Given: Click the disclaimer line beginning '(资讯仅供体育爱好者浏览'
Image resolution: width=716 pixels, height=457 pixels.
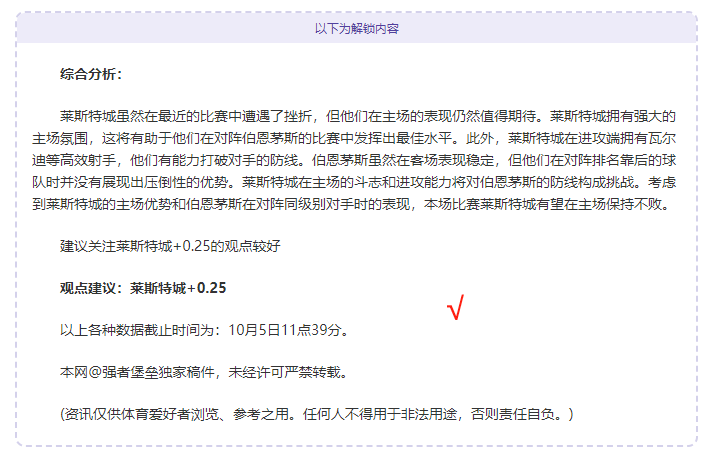Looking at the screenshot, I should tap(316, 414).
